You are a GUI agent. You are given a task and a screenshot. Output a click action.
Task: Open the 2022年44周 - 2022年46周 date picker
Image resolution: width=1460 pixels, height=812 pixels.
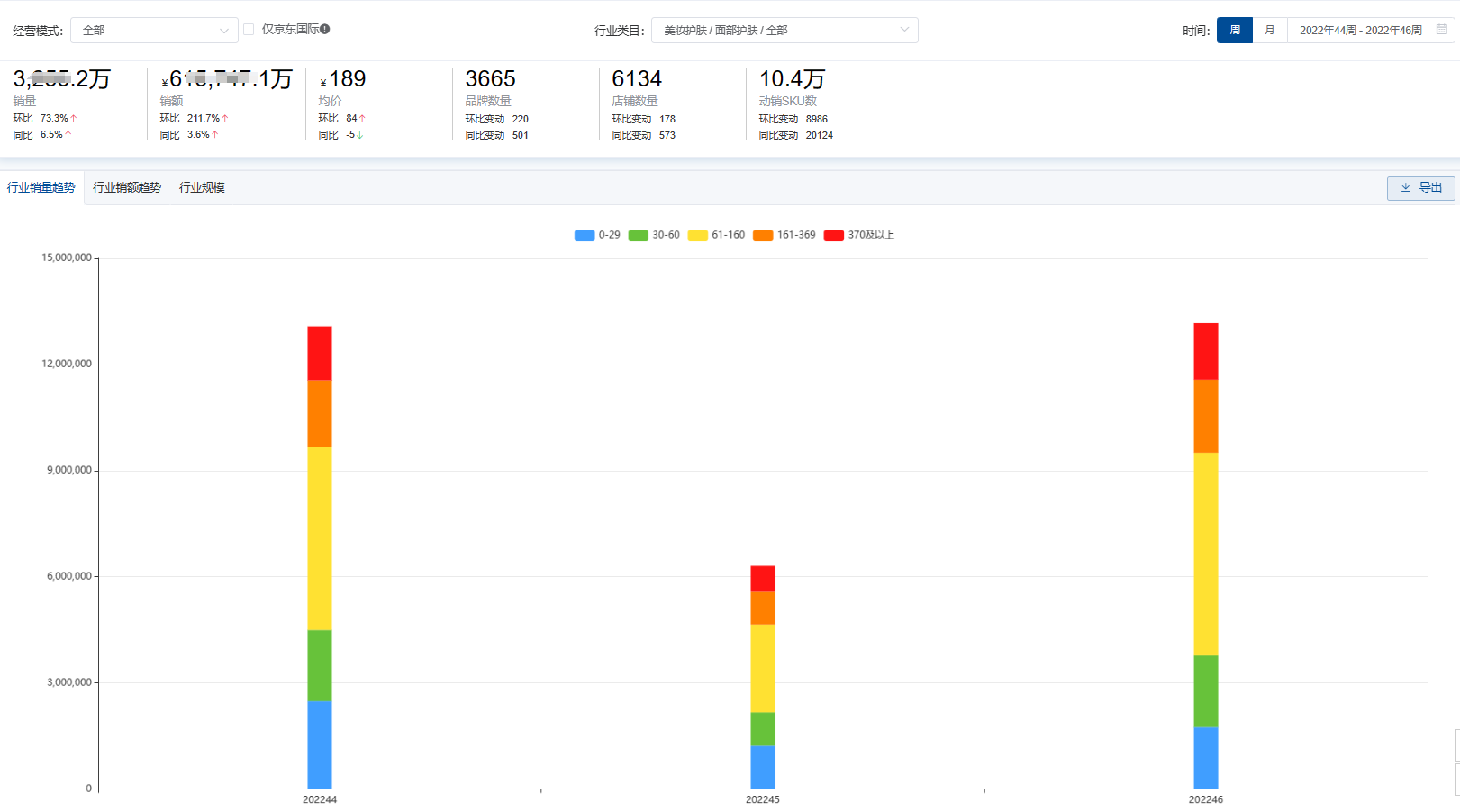pyautogui.click(x=1360, y=30)
